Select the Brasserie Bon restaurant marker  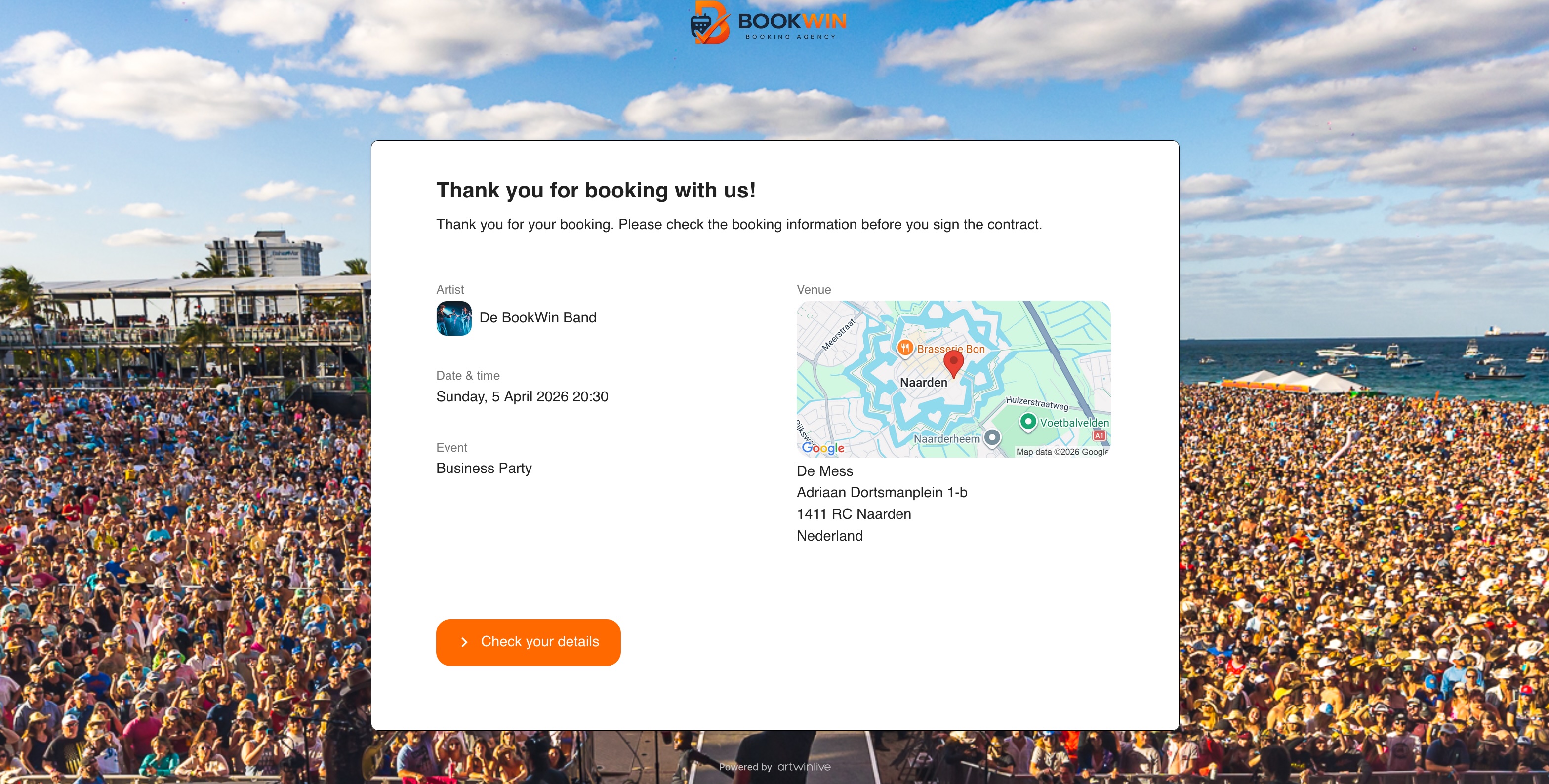pyautogui.click(x=905, y=348)
